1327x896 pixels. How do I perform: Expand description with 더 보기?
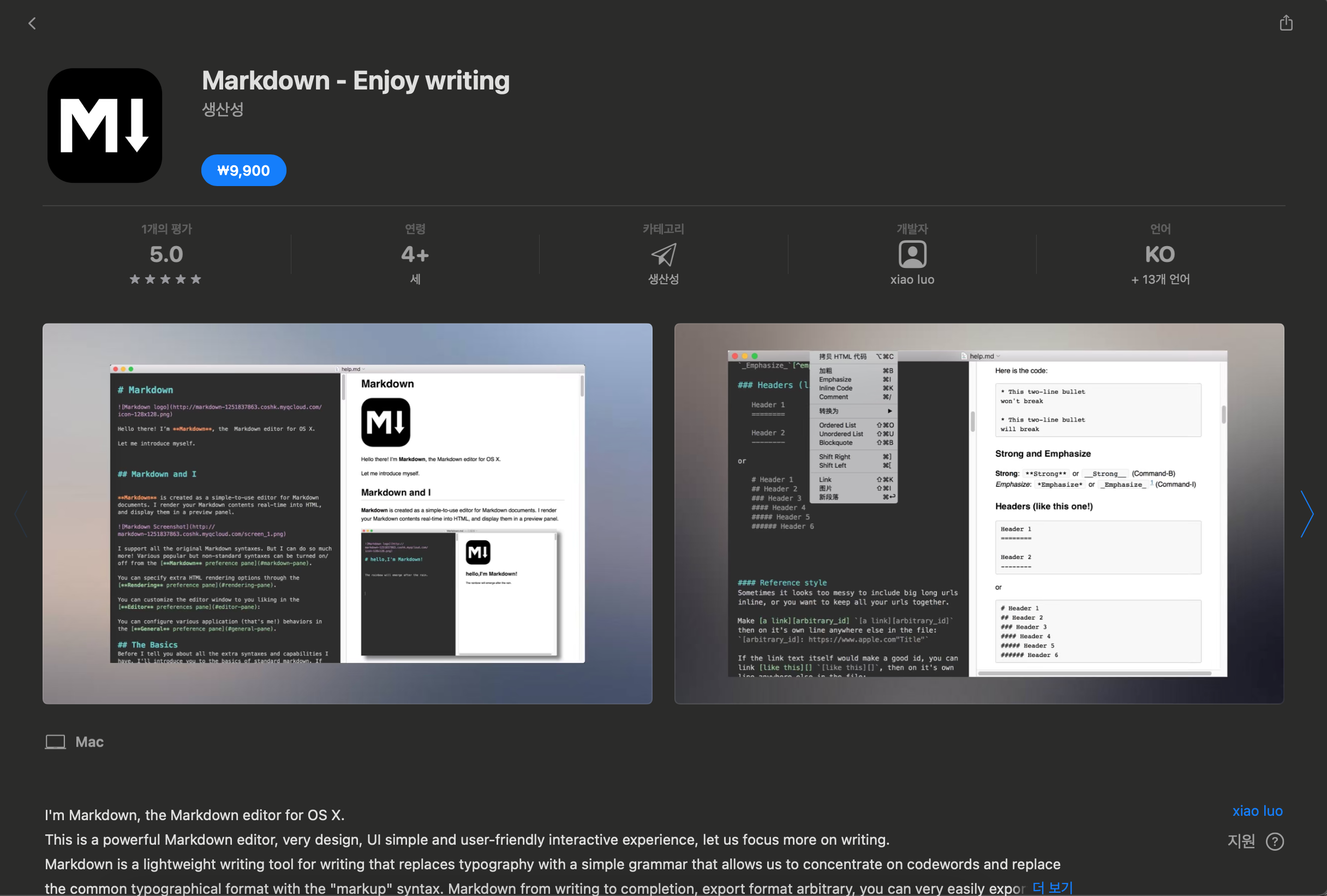pos(1053,887)
